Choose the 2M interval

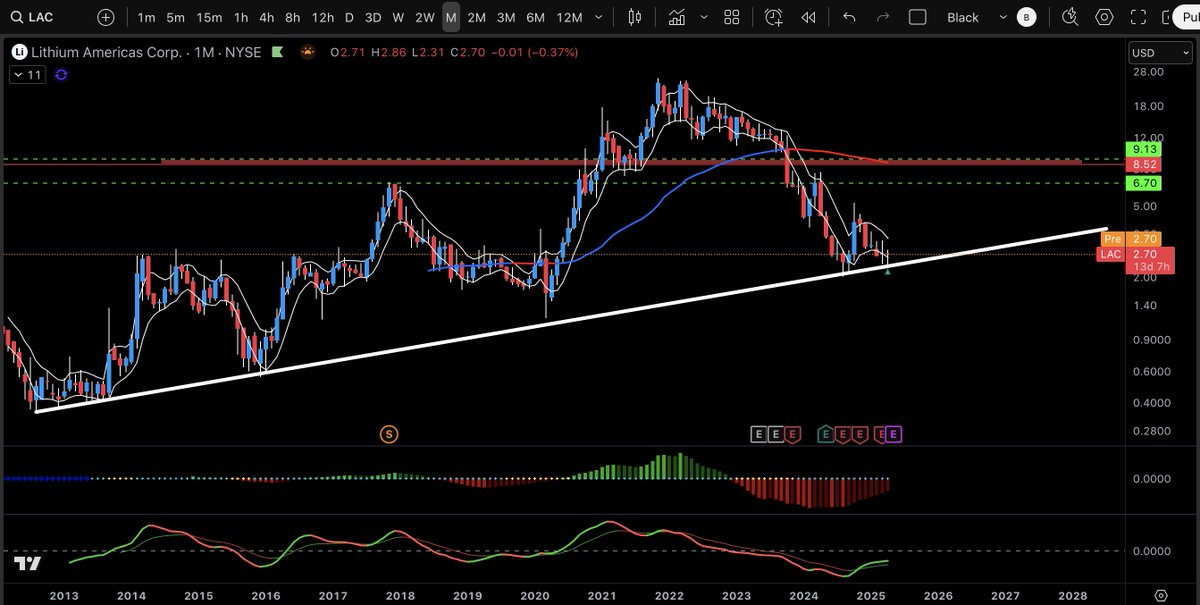[476, 17]
